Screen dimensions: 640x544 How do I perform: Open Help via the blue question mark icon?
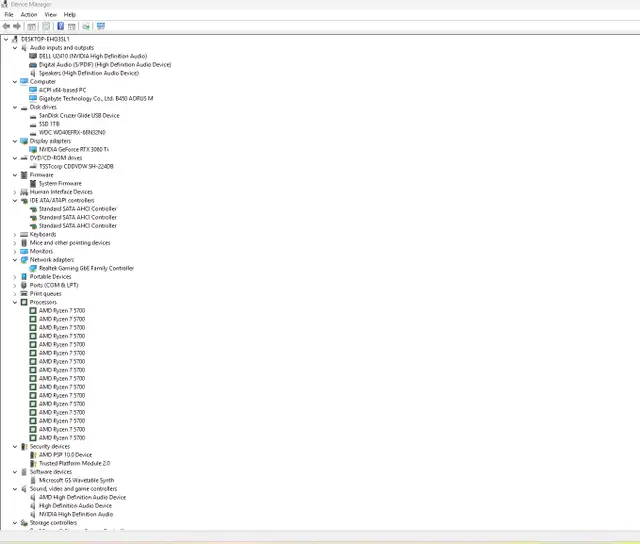point(60,27)
